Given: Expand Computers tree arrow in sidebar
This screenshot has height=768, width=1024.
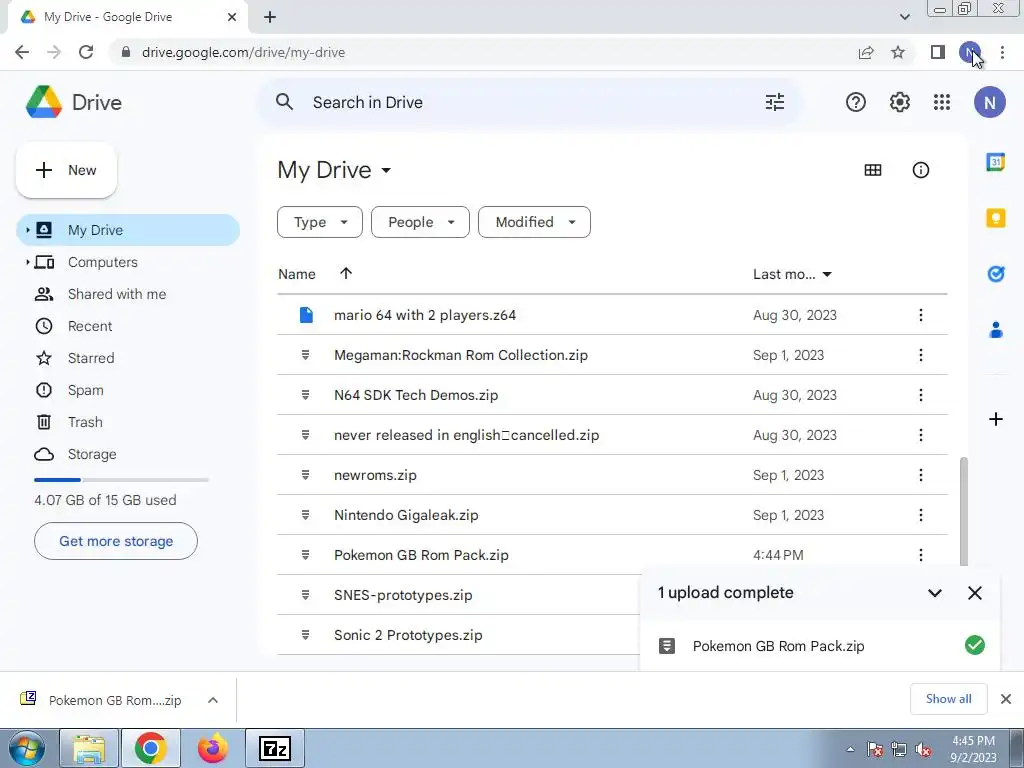Looking at the screenshot, I should tap(27, 262).
